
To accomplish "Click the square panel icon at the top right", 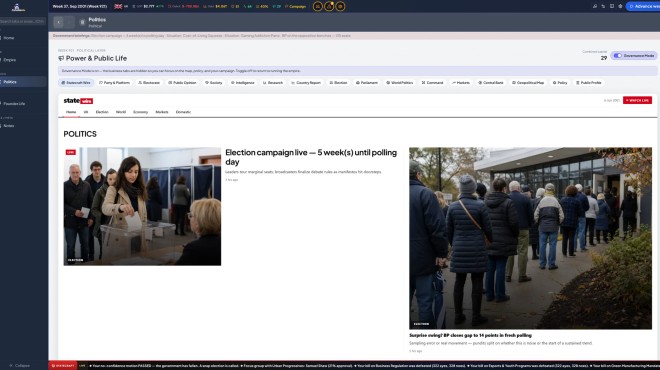I will 612,6.
